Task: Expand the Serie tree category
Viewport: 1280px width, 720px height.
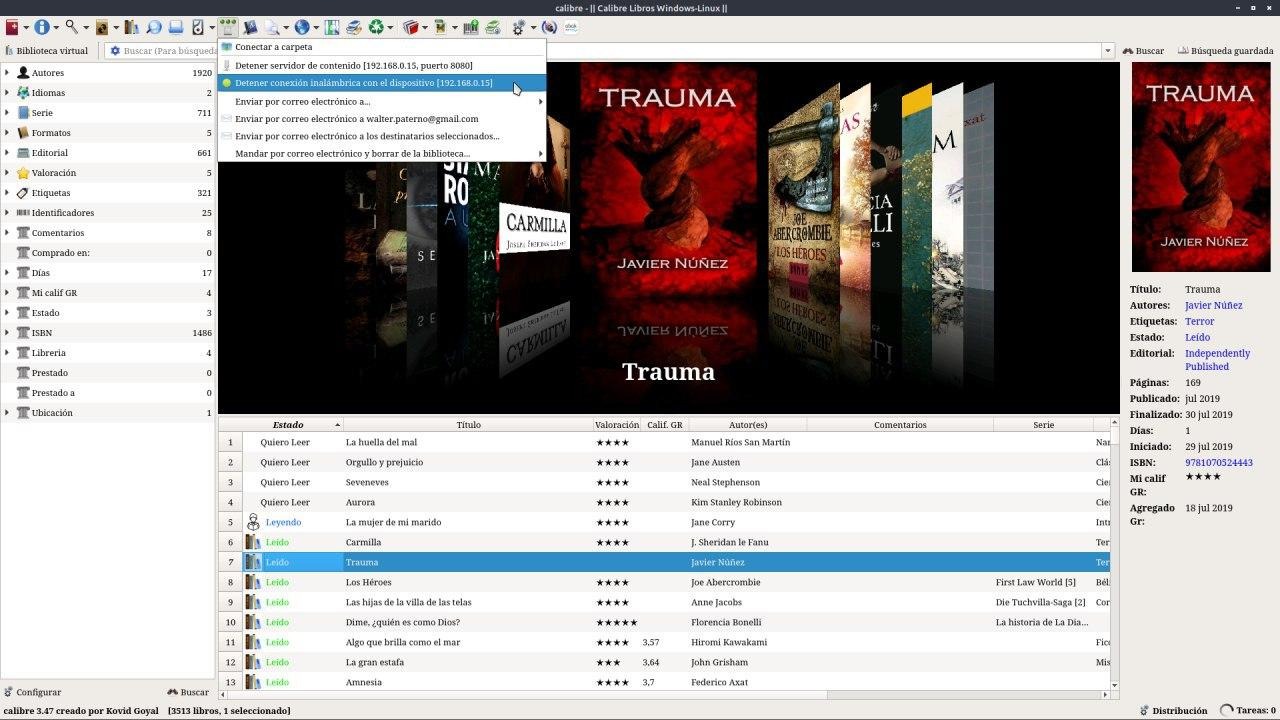Action: 7,113
